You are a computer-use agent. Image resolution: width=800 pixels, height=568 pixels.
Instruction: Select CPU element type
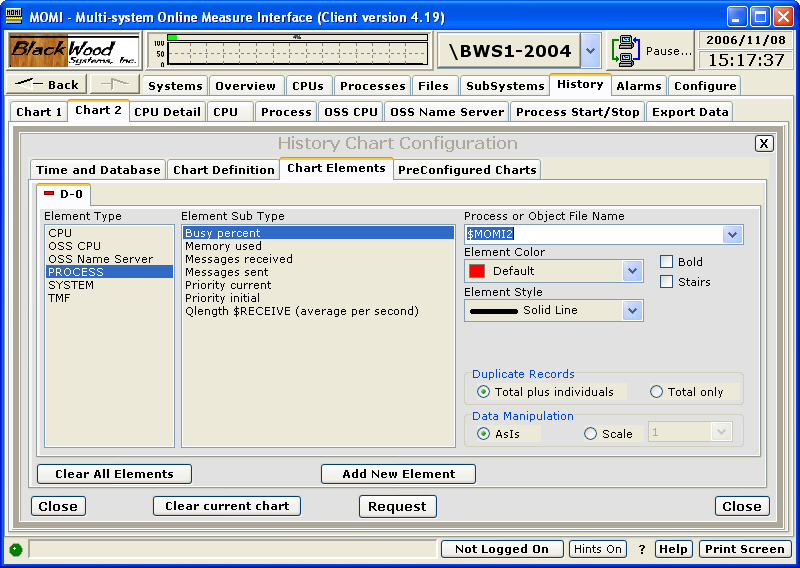point(109,233)
